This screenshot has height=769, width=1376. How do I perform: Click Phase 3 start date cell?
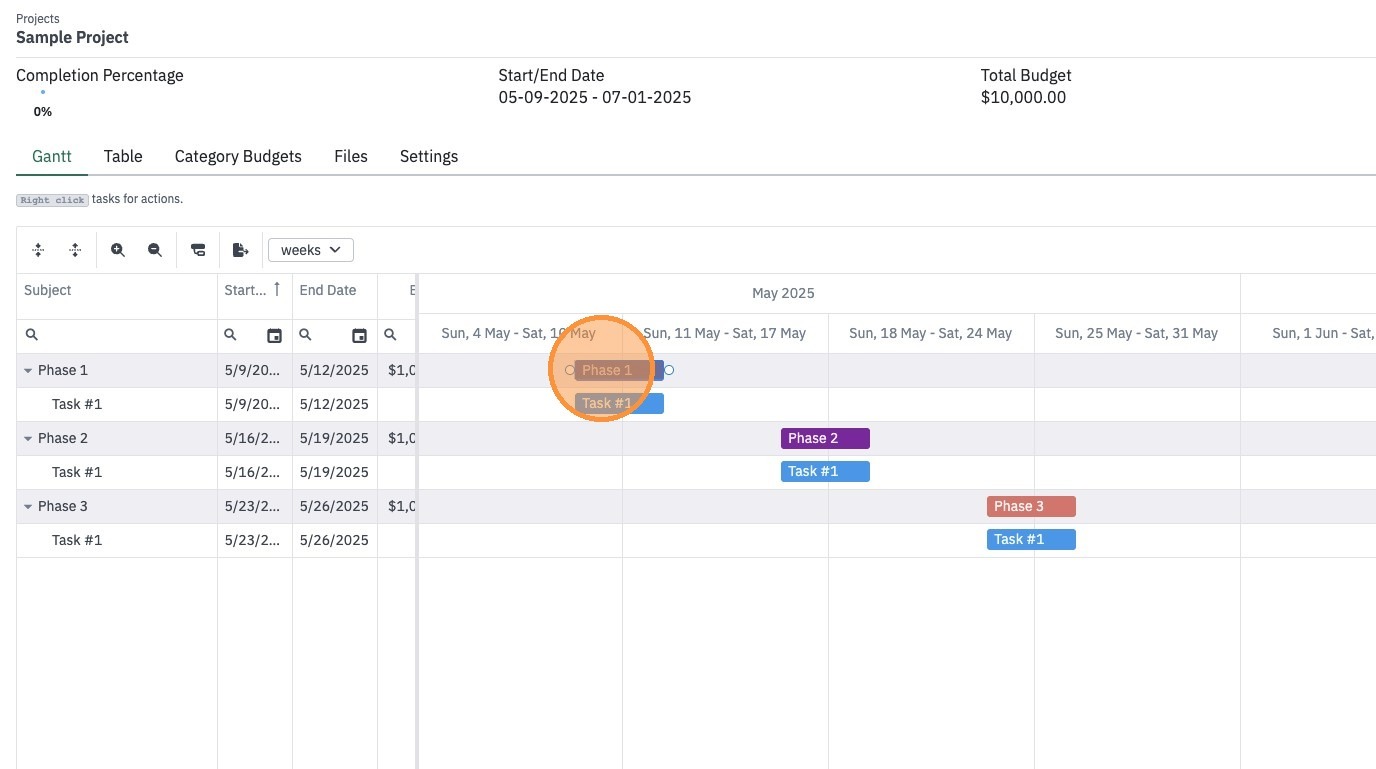click(255, 506)
